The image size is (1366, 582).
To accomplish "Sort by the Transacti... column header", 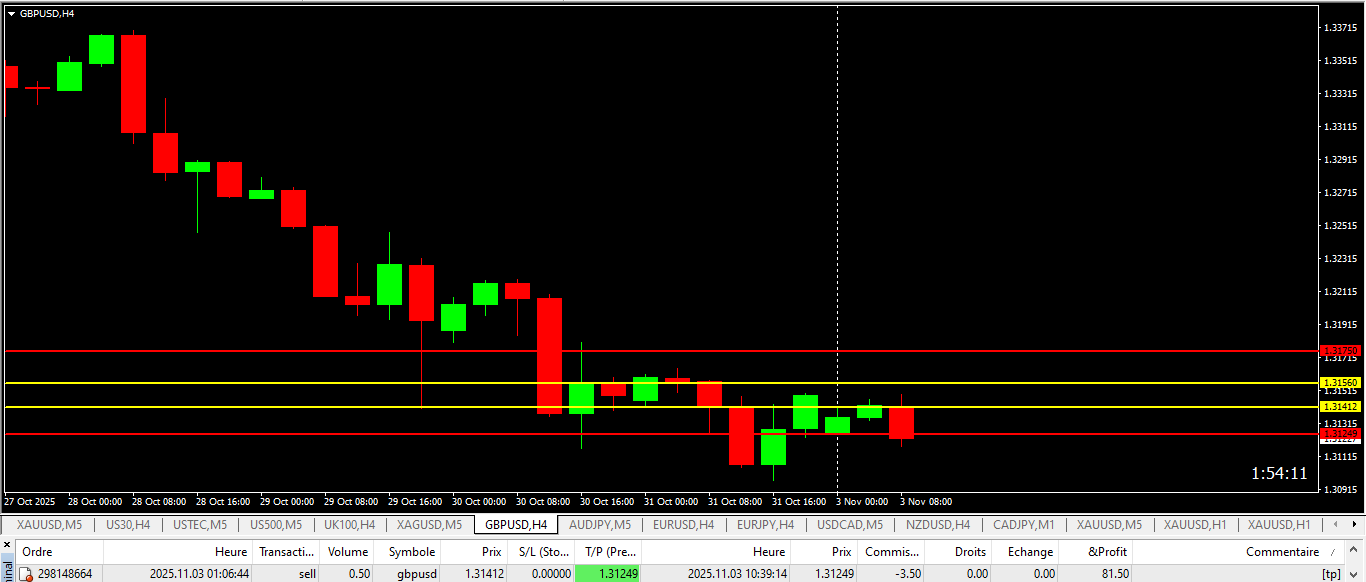I will click(x=287, y=552).
